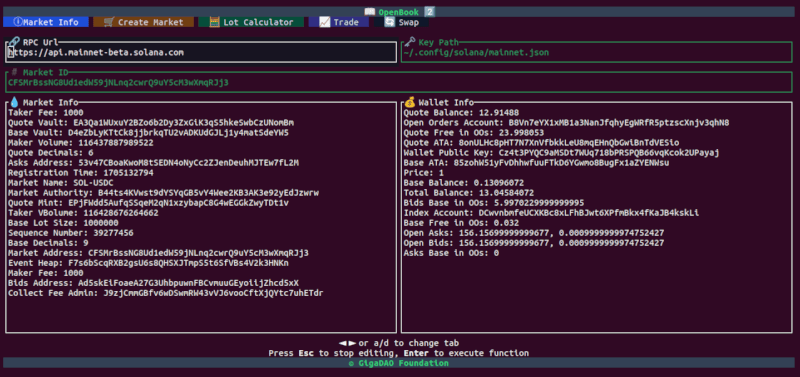Click the Taker VBolume value line
This screenshot has width=800, height=377.
(83, 213)
